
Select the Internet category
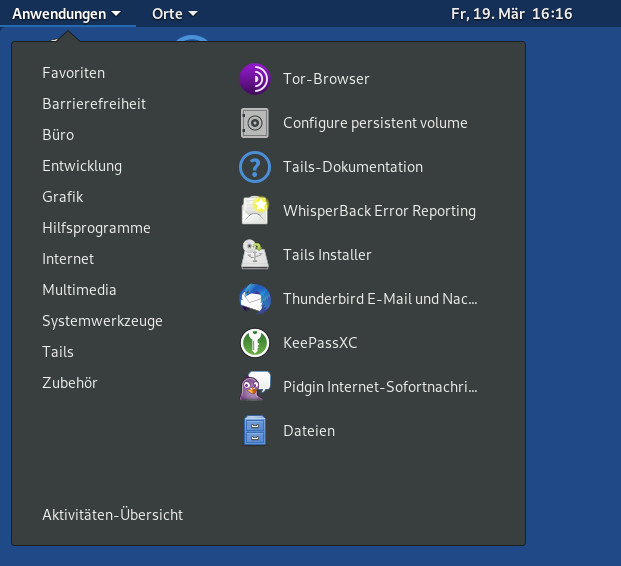click(x=68, y=259)
